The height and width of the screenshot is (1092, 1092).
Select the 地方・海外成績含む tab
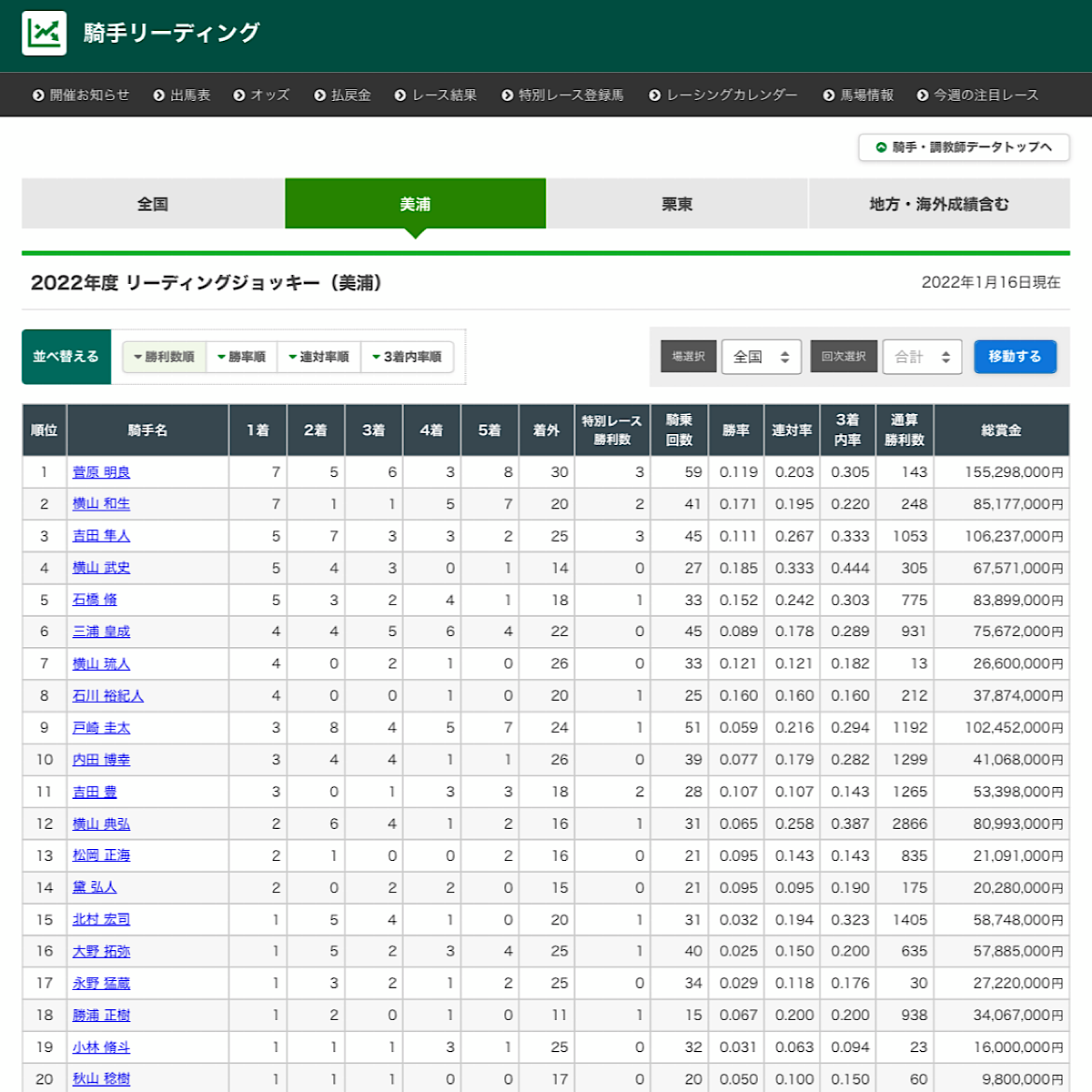click(938, 204)
